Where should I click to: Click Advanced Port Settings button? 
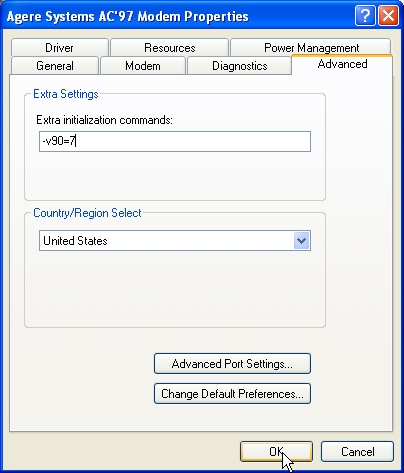232,364
